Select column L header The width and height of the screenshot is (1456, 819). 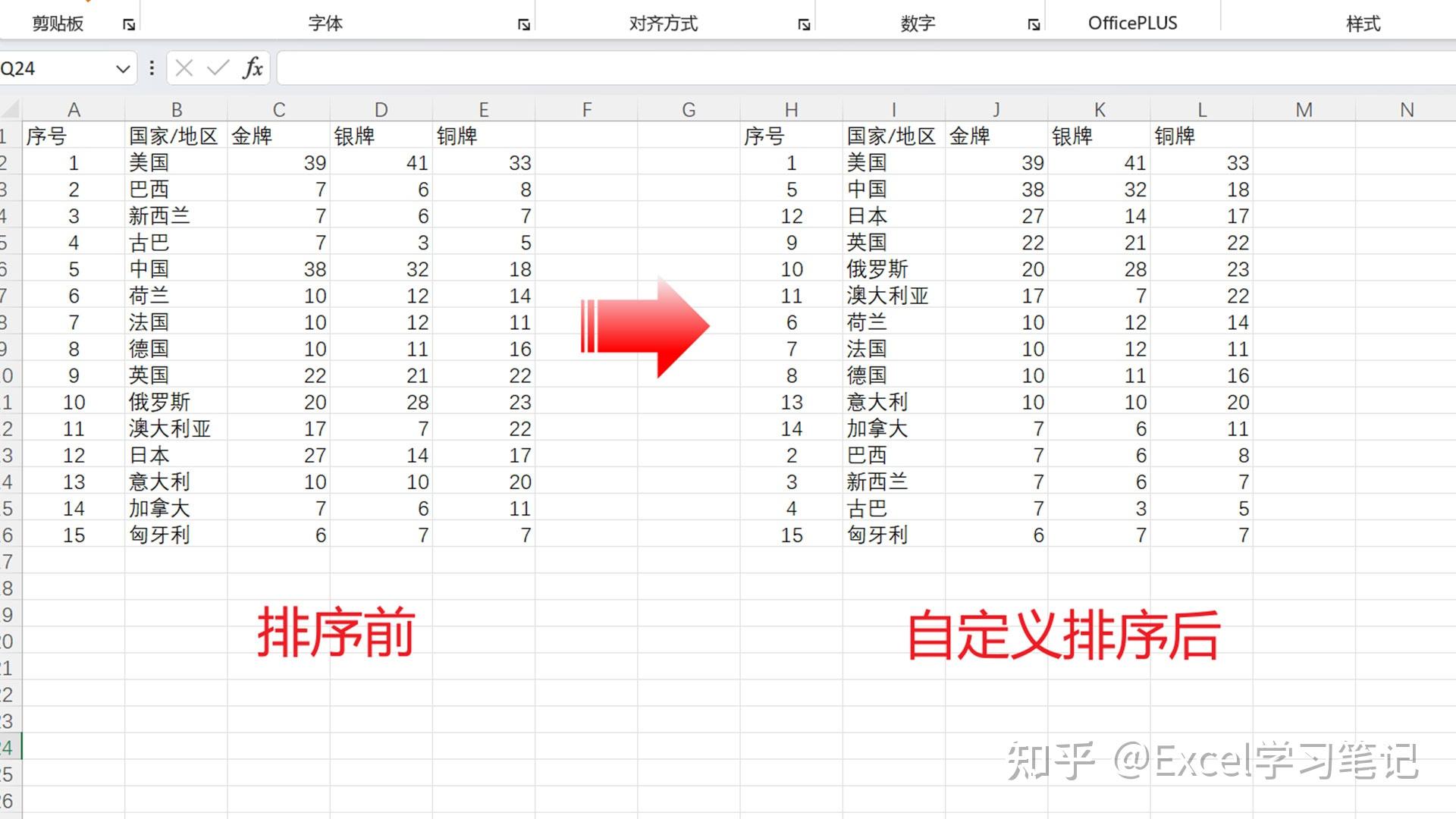(1201, 110)
